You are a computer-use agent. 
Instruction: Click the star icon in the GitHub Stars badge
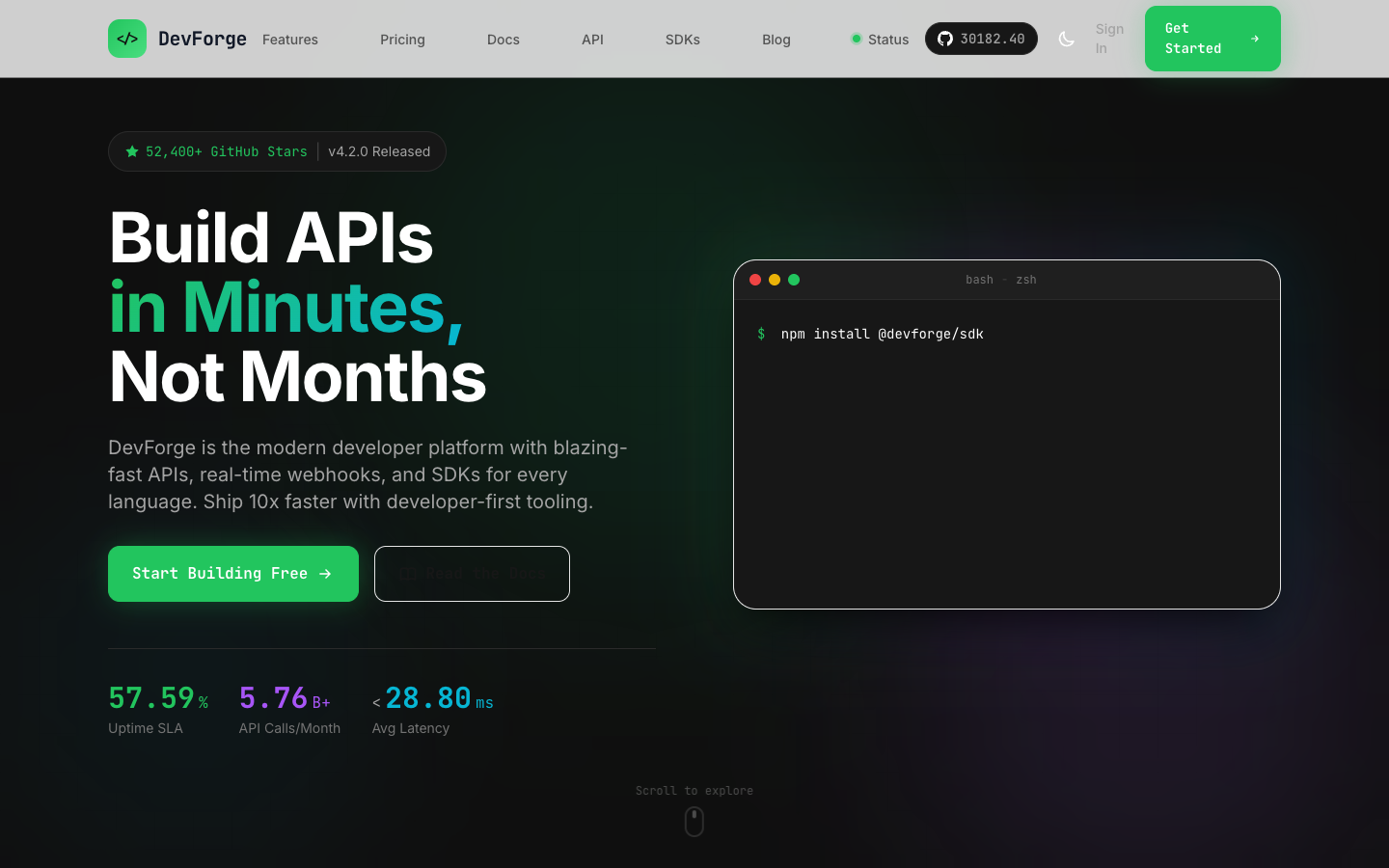pyautogui.click(x=131, y=150)
